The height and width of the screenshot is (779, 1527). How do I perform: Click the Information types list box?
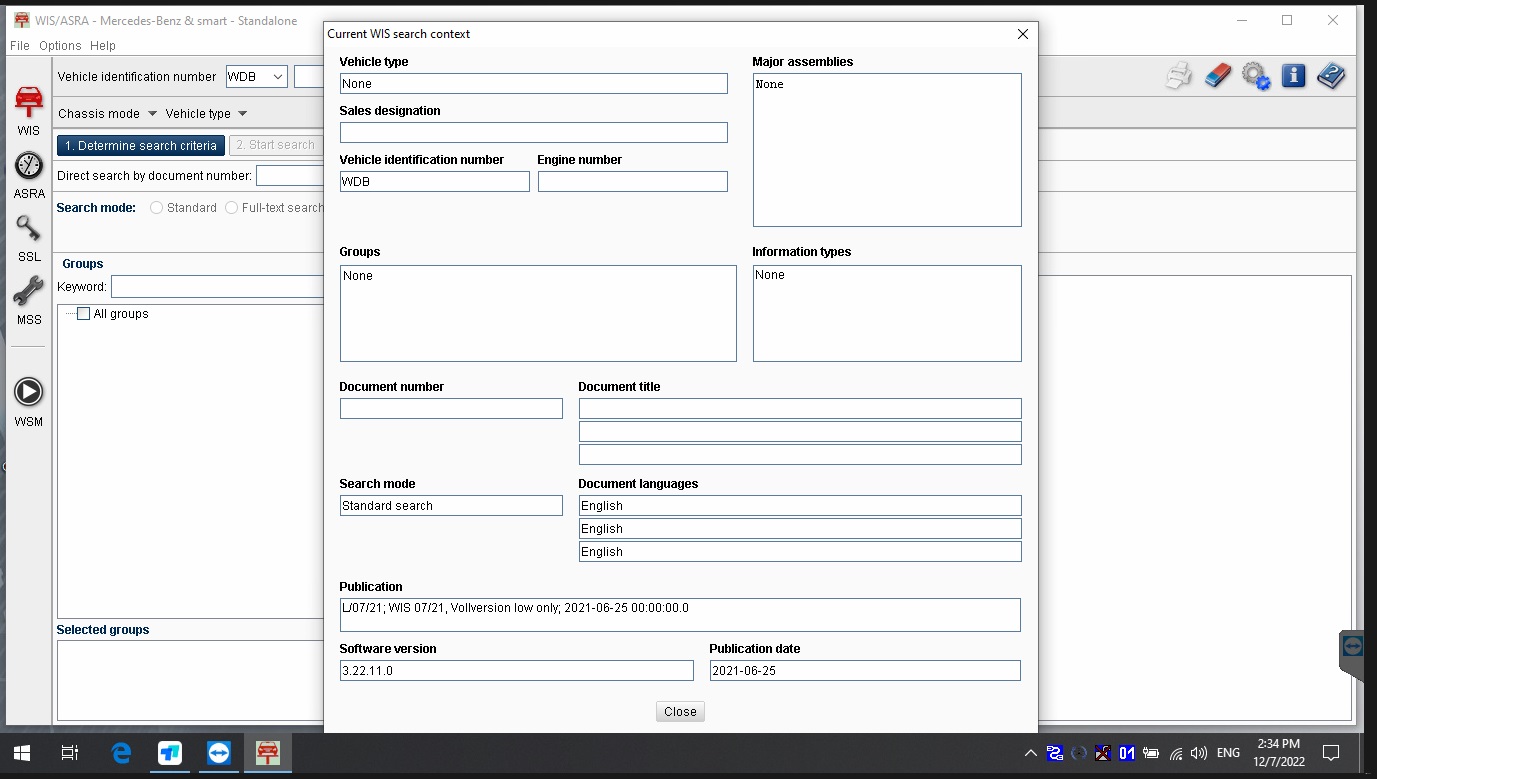[887, 313]
